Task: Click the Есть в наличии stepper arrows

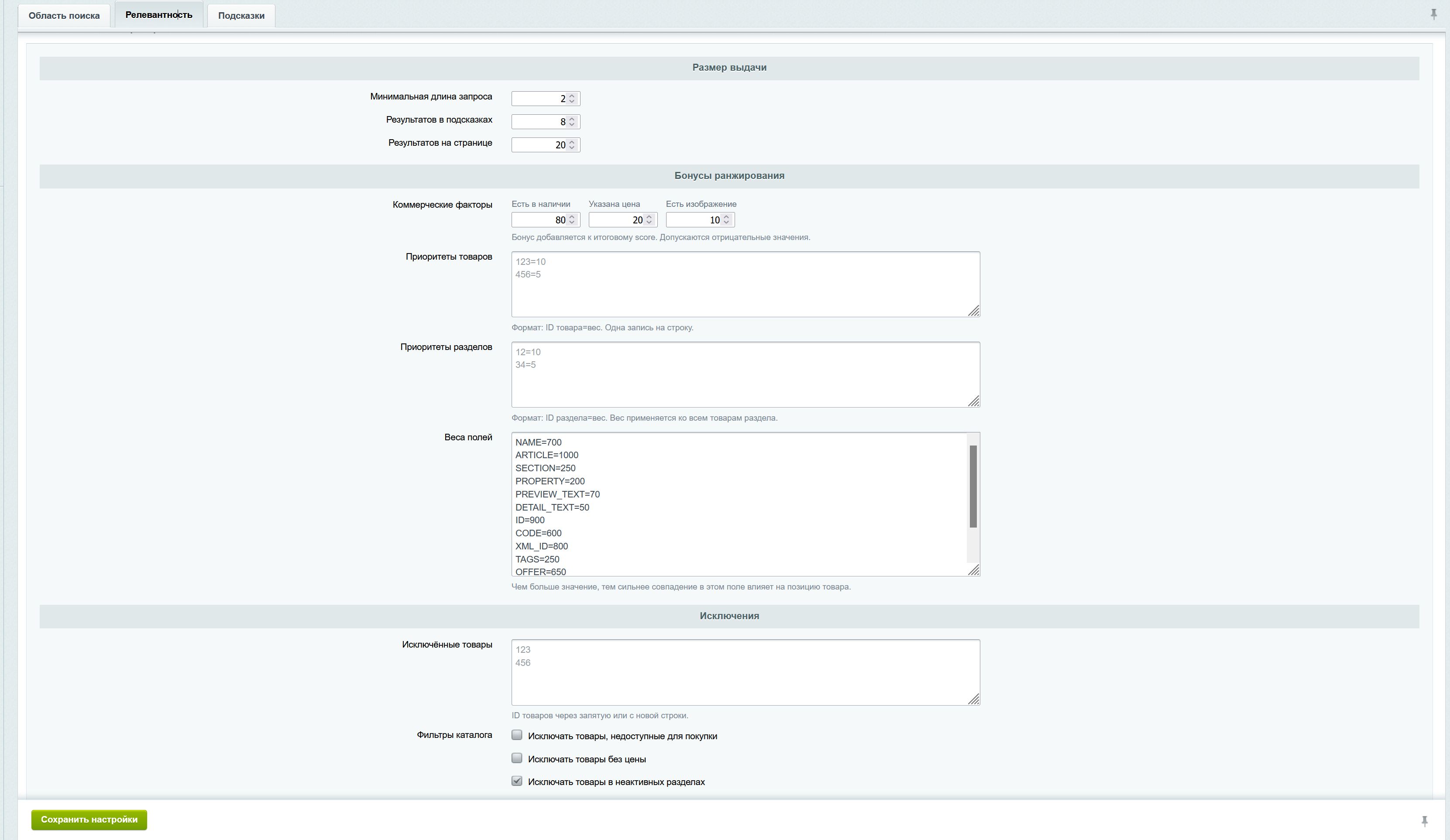Action: click(x=572, y=219)
